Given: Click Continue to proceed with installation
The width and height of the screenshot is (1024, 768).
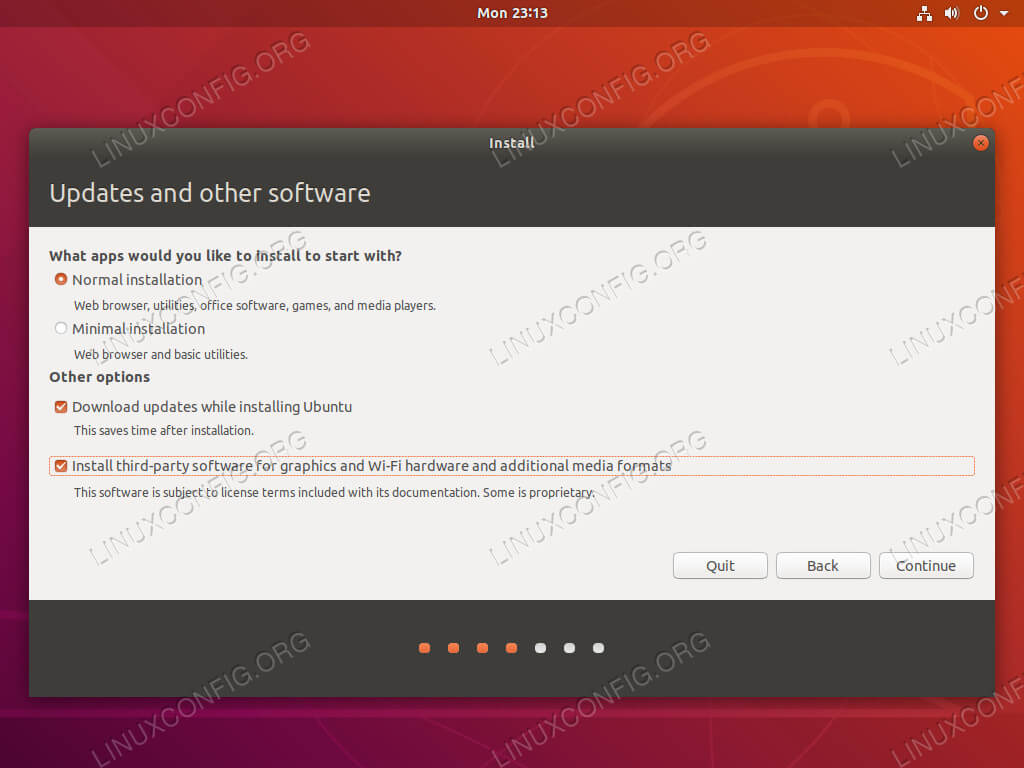Looking at the screenshot, I should 926,566.
